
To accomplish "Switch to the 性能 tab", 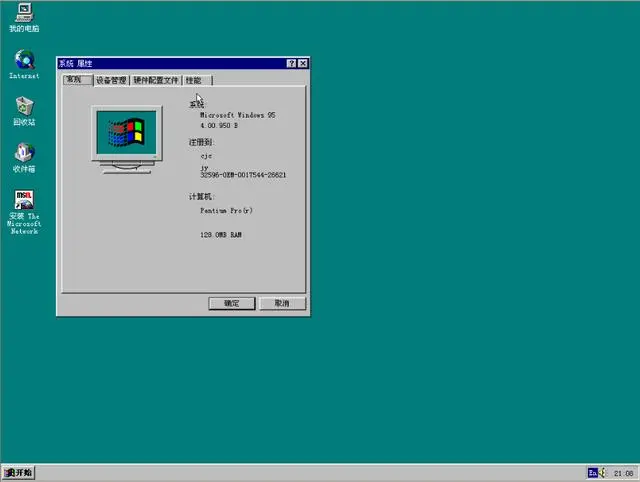I will (198, 80).
